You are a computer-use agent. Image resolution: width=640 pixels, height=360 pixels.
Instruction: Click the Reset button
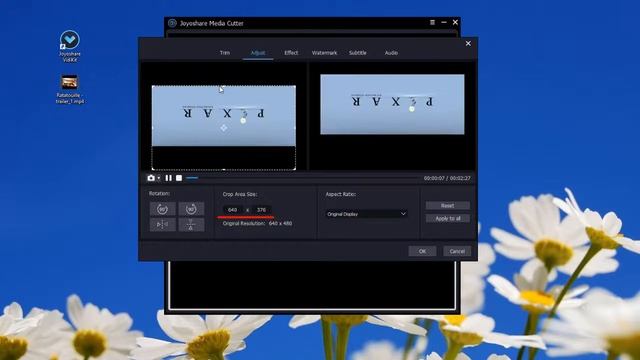[447, 206]
